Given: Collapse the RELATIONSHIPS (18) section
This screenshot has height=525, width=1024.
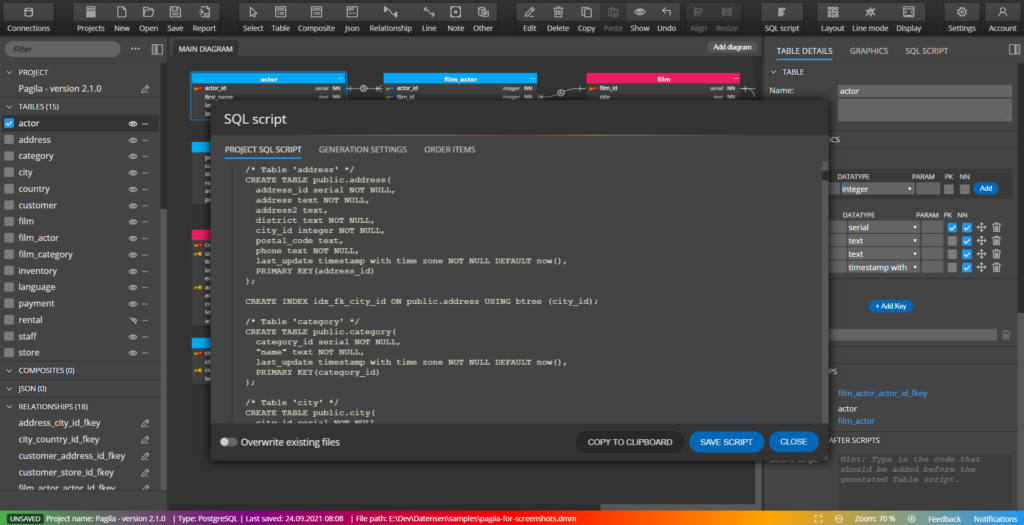Looking at the screenshot, I should coord(9,406).
